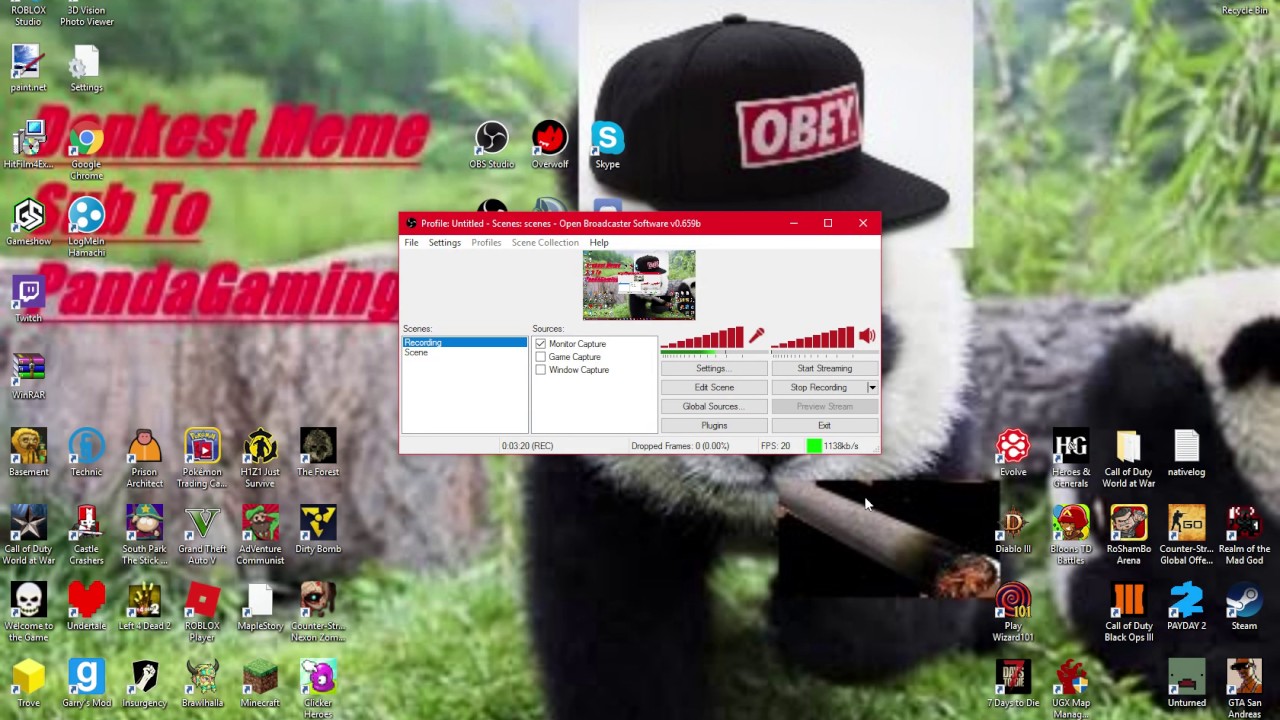Image resolution: width=1280 pixels, height=720 pixels.
Task: Open the File menu in OBS
Action: [411, 243]
